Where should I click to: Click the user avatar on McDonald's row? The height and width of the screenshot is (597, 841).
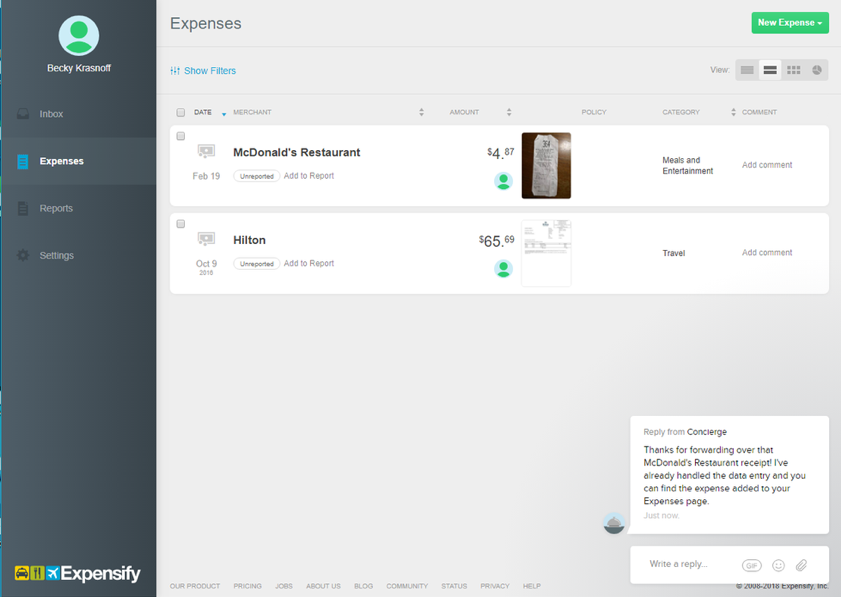coord(503,181)
